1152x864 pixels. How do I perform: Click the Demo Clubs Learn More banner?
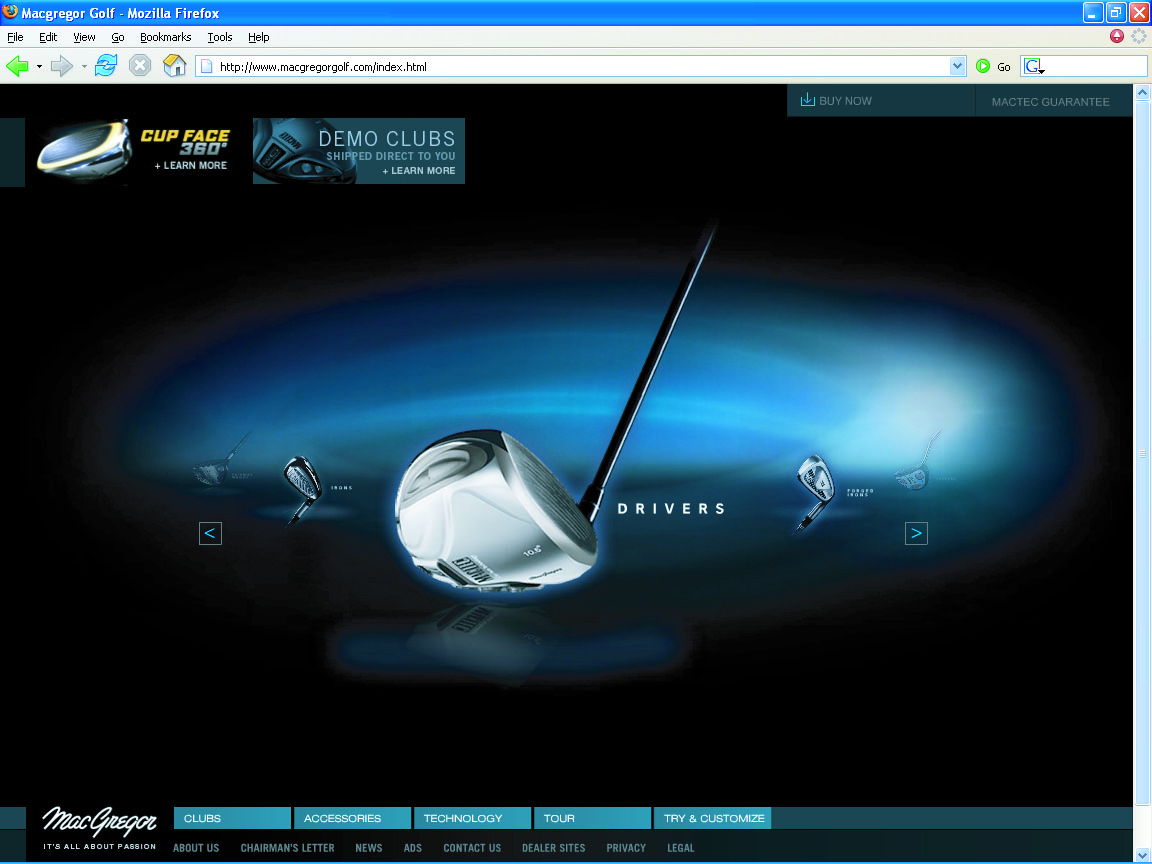[359, 151]
